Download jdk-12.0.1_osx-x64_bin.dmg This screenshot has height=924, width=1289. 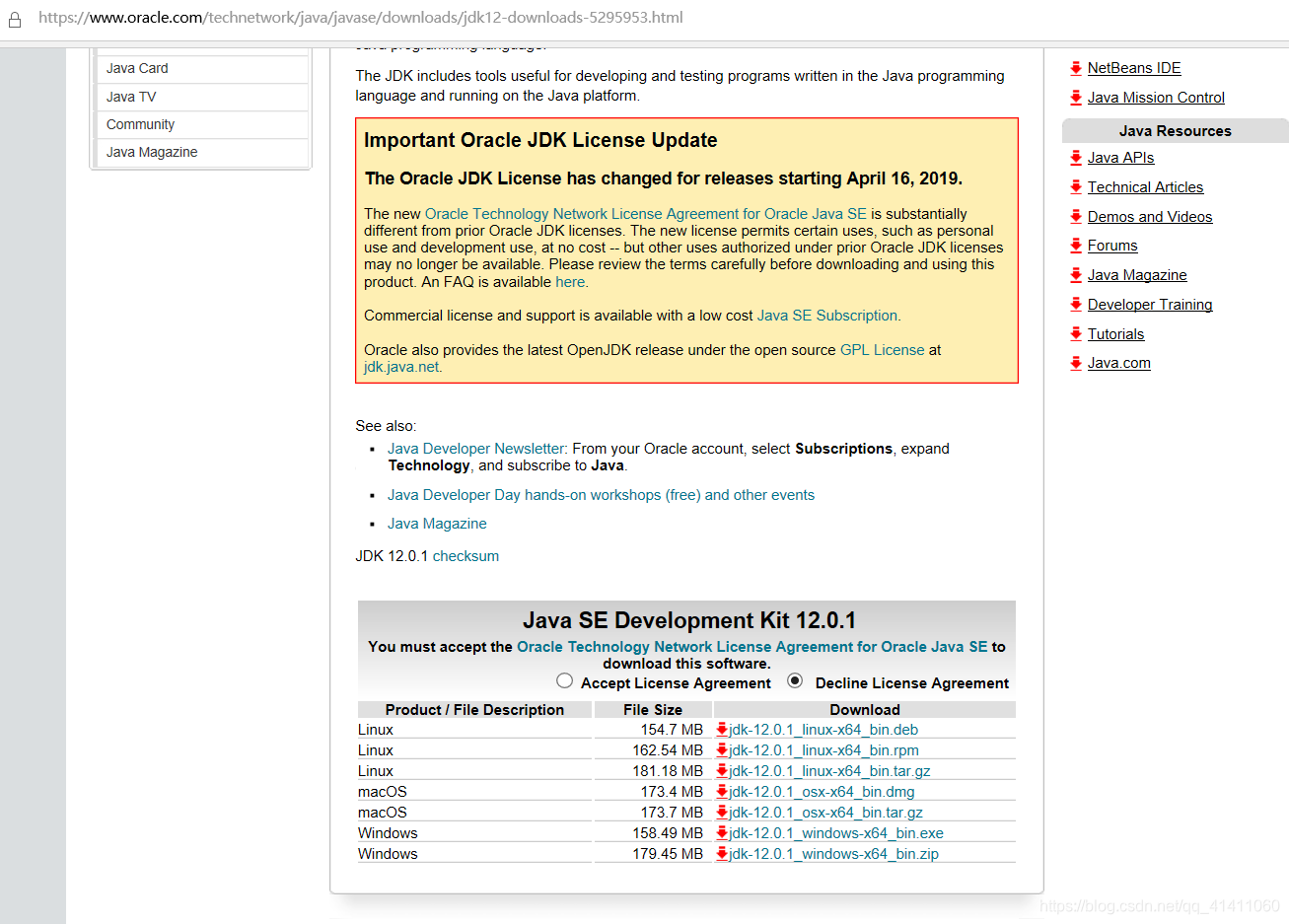pos(822,792)
